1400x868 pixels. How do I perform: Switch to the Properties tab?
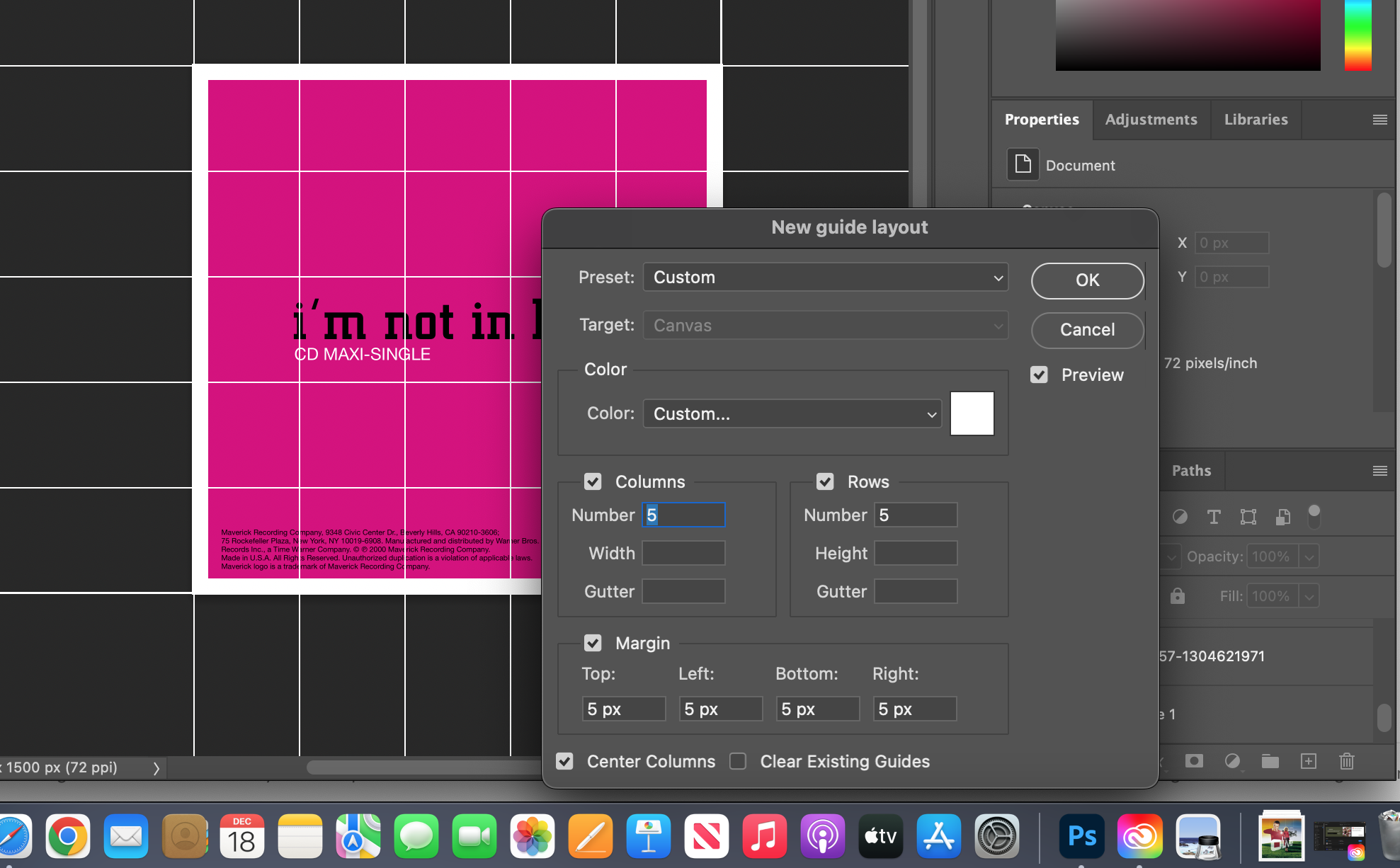1042,120
